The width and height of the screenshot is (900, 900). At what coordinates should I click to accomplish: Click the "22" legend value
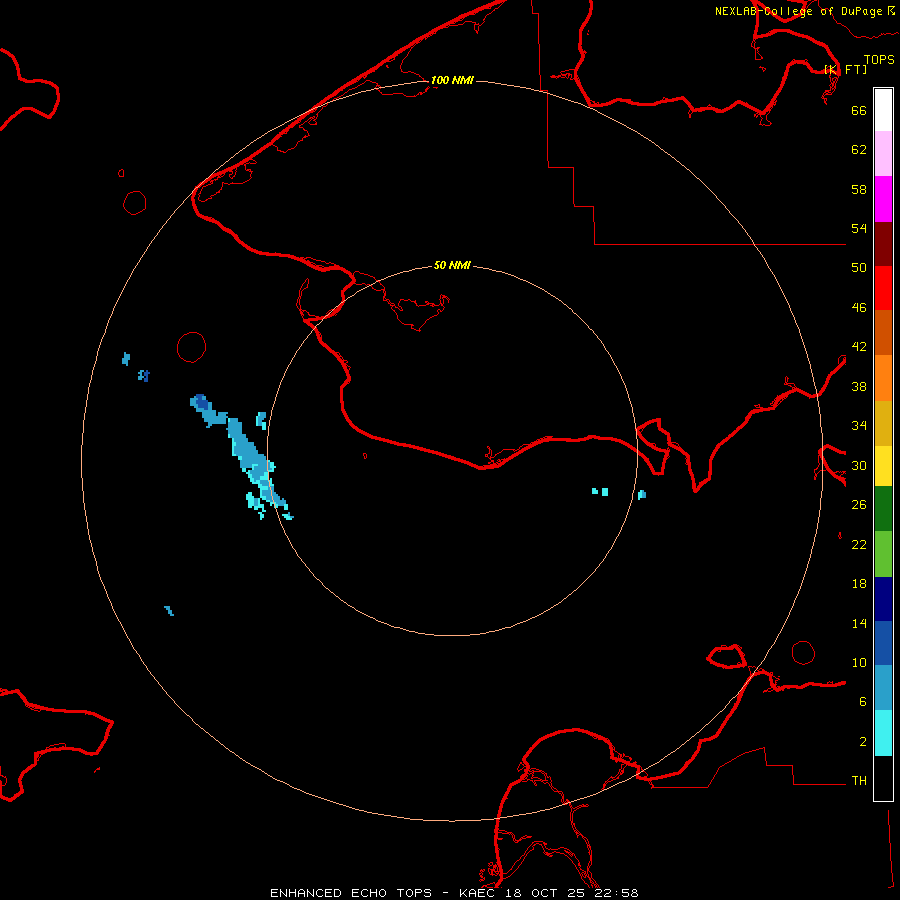coord(859,544)
